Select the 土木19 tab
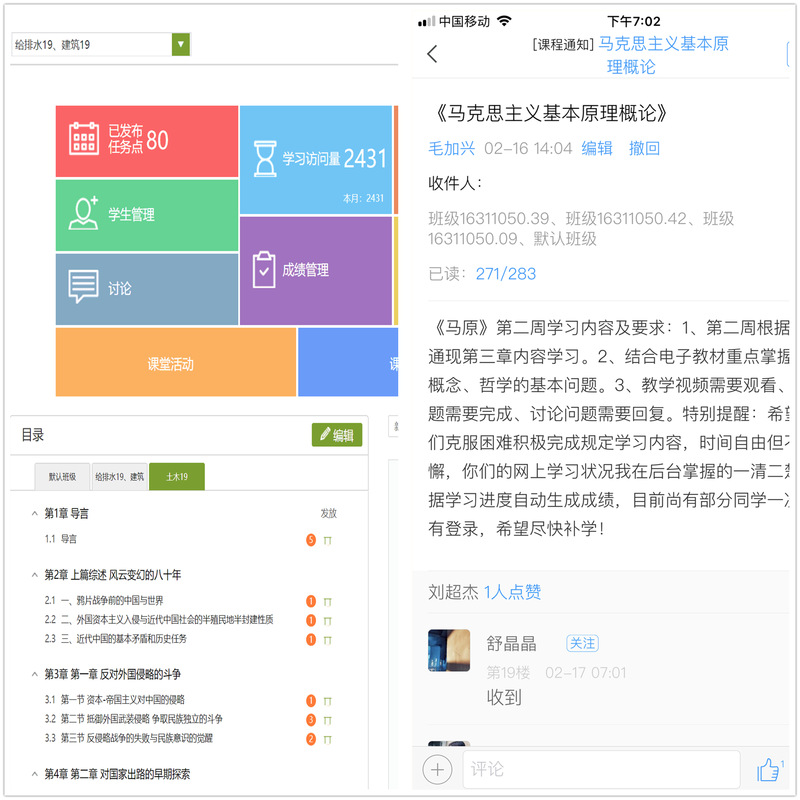 [x=177, y=477]
